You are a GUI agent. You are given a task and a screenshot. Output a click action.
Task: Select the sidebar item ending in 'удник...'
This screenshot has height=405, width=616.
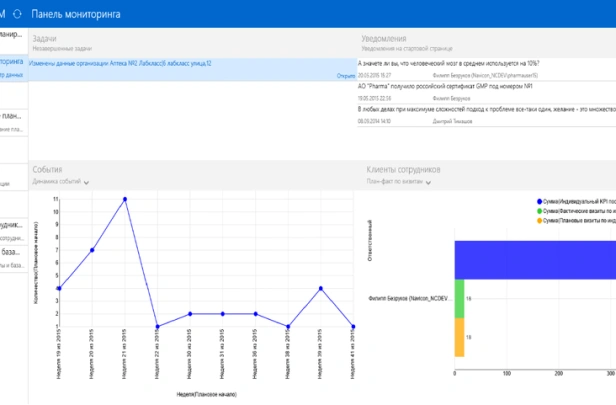pyautogui.click(x=14, y=225)
